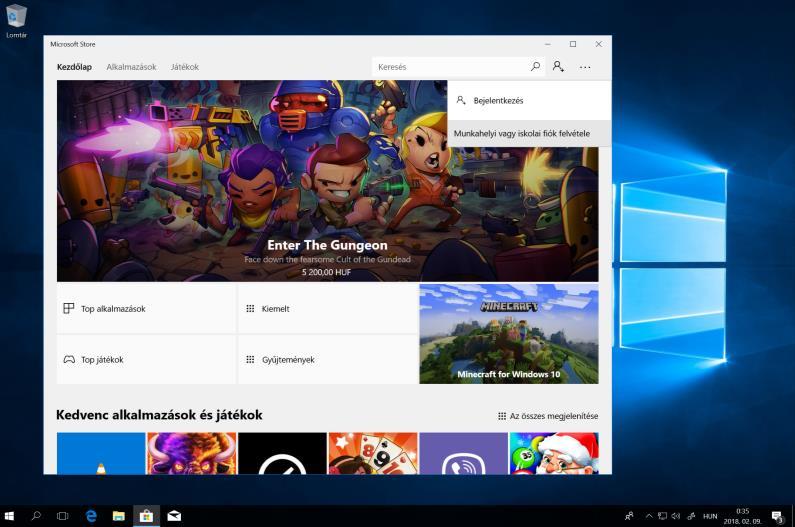
Task: Click the taskbar search icon
Action: (x=36, y=516)
